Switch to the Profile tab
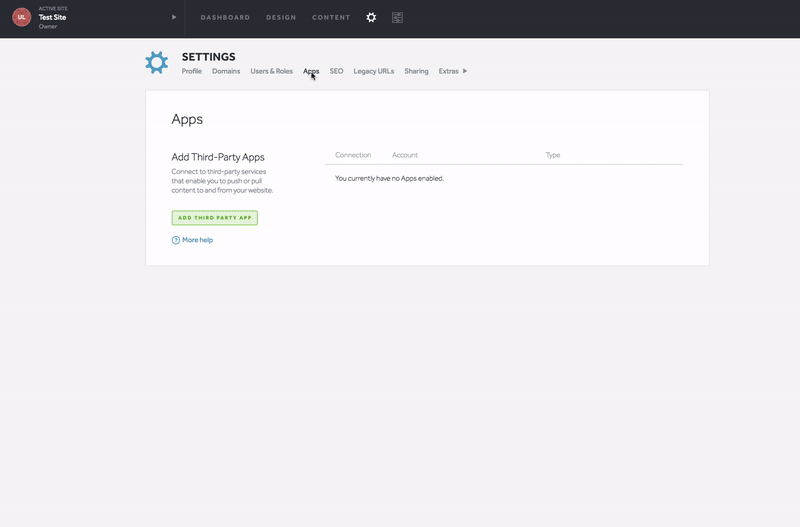This screenshot has height=527, width=800. (x=192, y=71)
